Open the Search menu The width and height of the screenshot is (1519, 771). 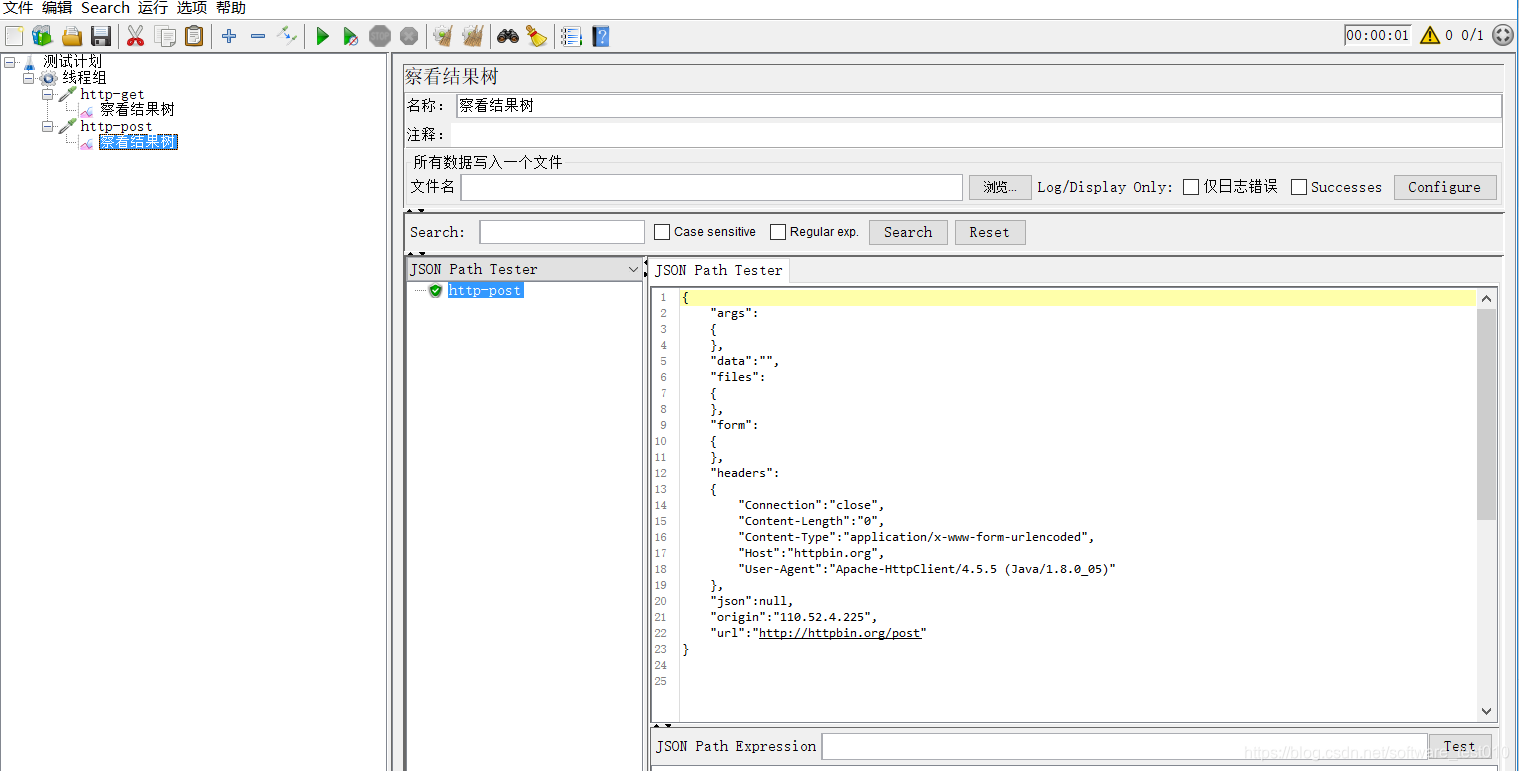click(105, 8)
